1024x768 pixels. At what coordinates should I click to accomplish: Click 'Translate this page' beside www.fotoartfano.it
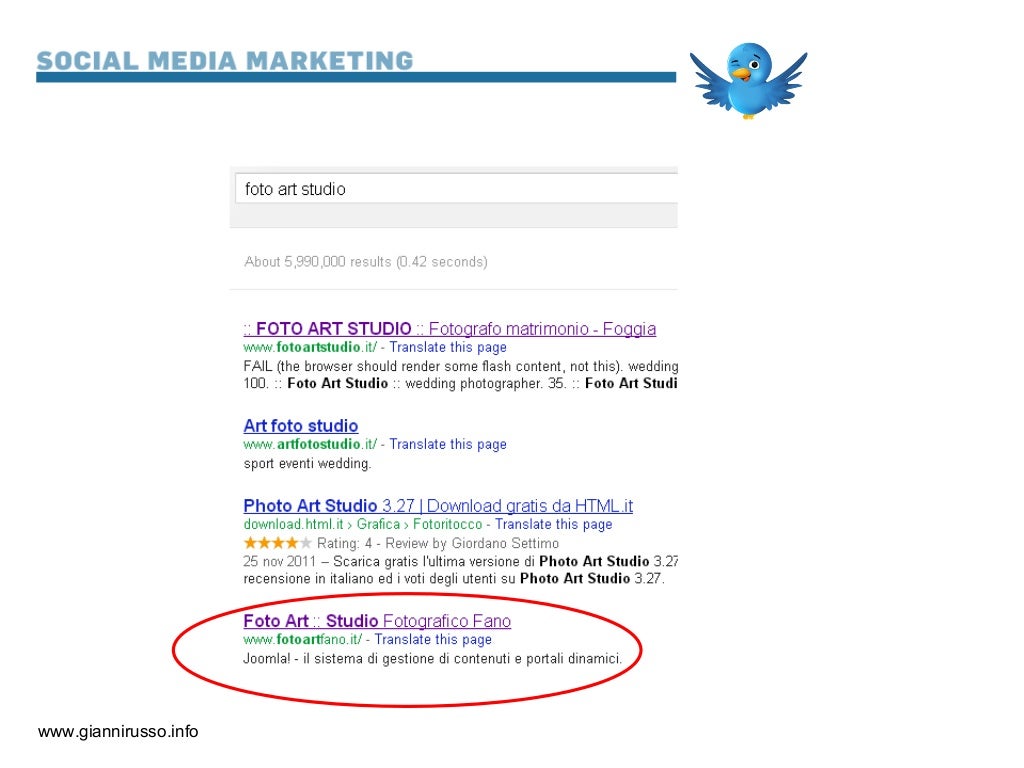coord(433,639)
